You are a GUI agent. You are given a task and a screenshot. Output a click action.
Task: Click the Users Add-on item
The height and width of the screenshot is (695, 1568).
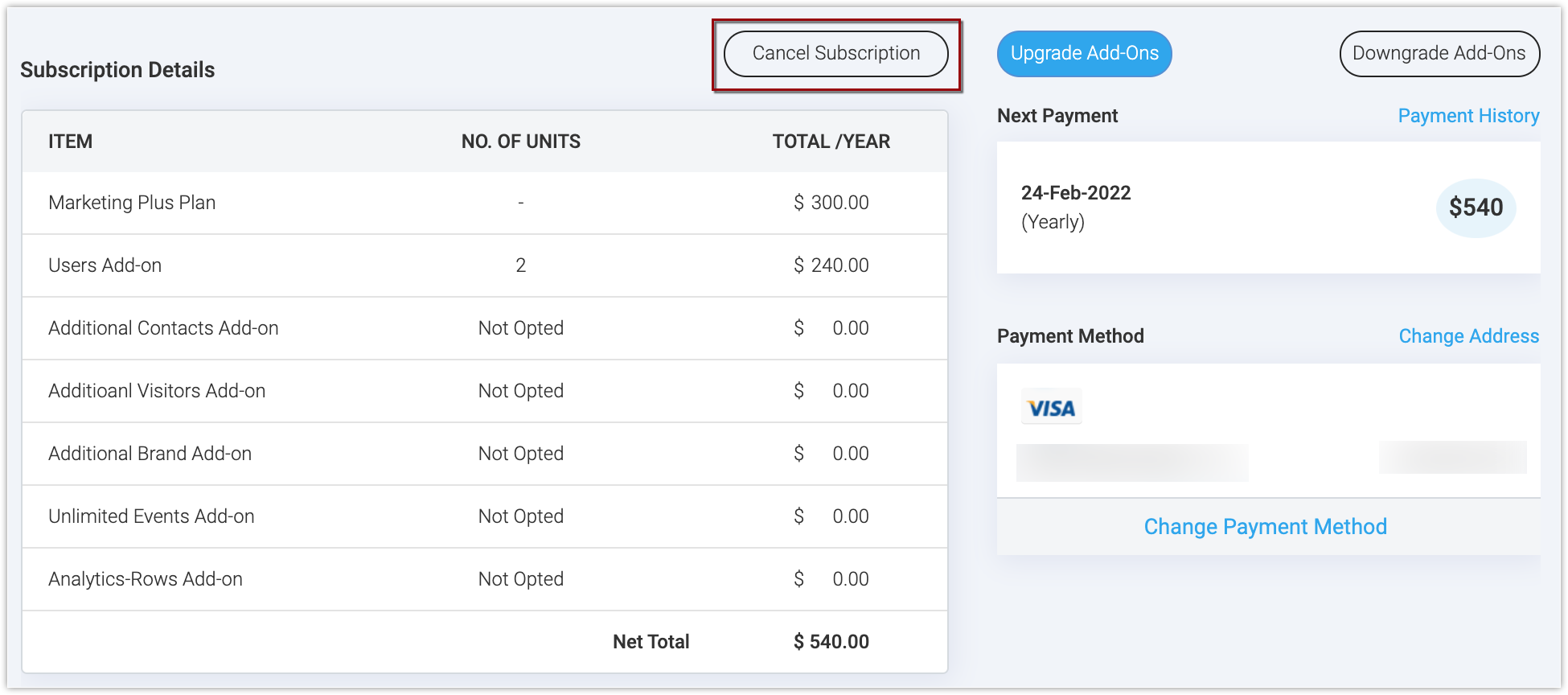[x=105, y=265]
